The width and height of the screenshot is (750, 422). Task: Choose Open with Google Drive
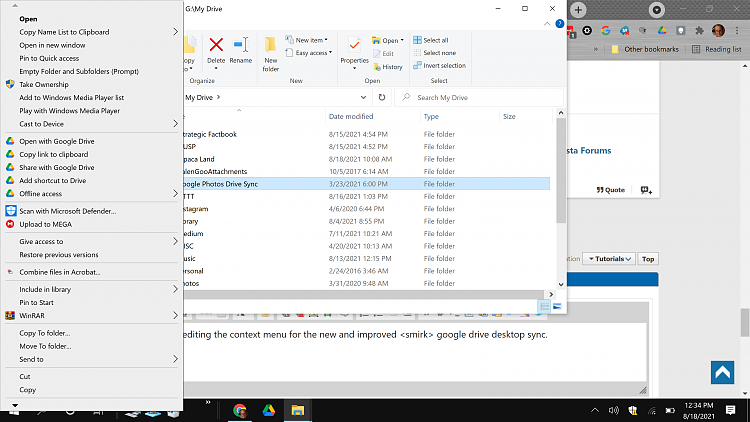coord(57,142)
